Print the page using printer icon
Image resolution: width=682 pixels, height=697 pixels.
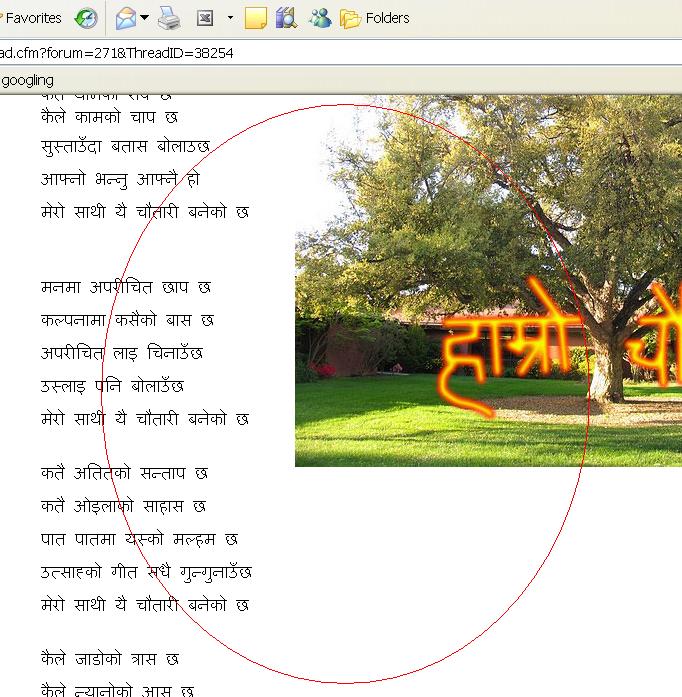coord(169,18)
